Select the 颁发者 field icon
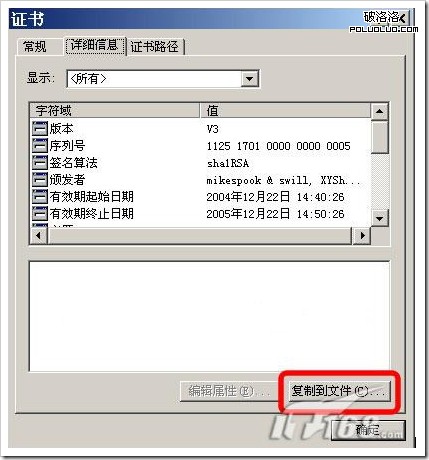This screenshot has width=429, height=460. point(40,179)
